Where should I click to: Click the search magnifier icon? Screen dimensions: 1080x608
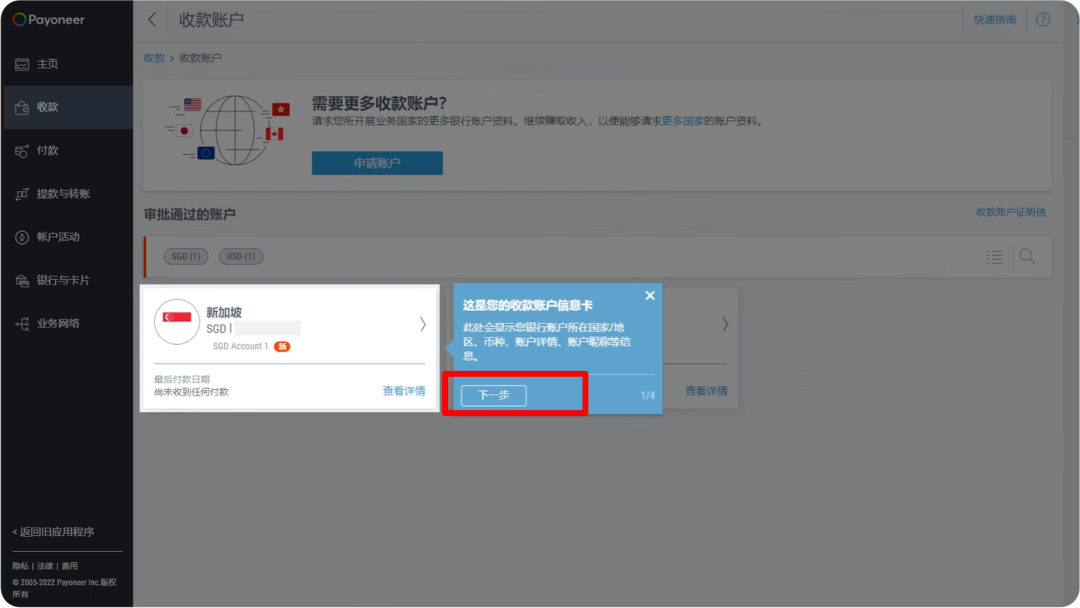click(1027, 256)
